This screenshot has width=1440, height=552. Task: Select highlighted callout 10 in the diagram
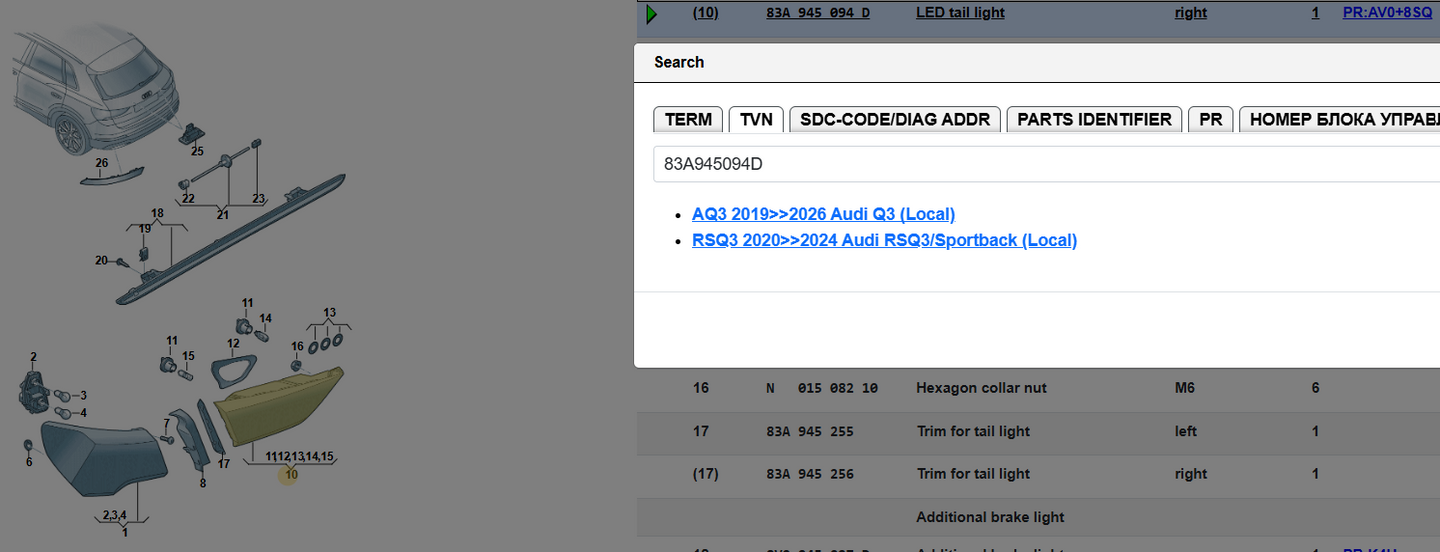pos(291,475)
